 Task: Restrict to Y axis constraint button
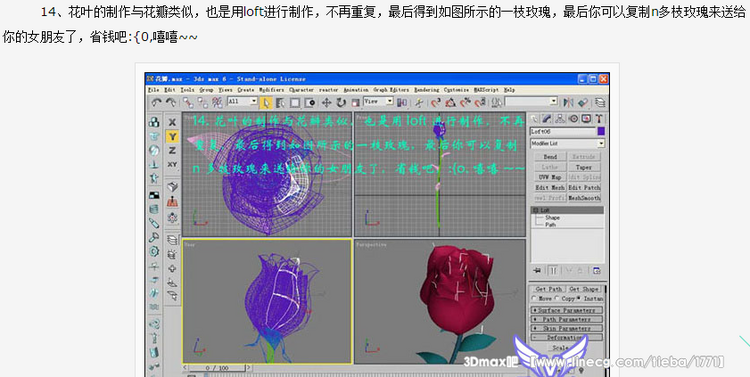[x=172, y=136]
